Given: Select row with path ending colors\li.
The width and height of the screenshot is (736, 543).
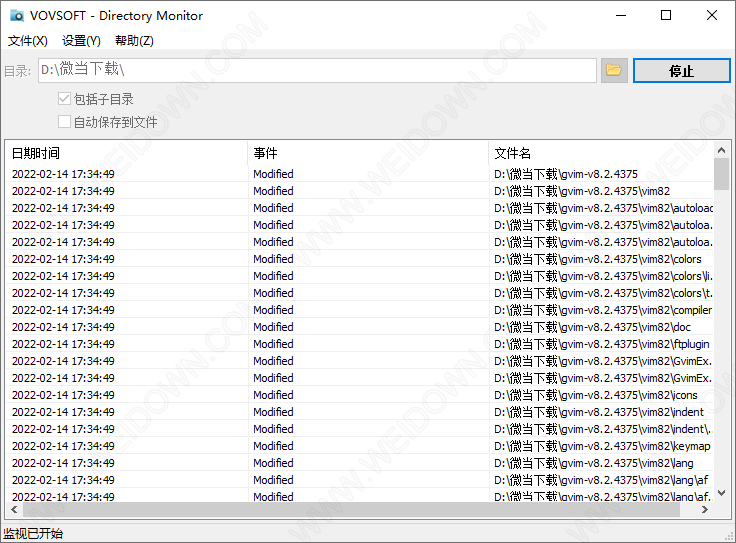Looking at the screenshot, I should pos(360,276).
